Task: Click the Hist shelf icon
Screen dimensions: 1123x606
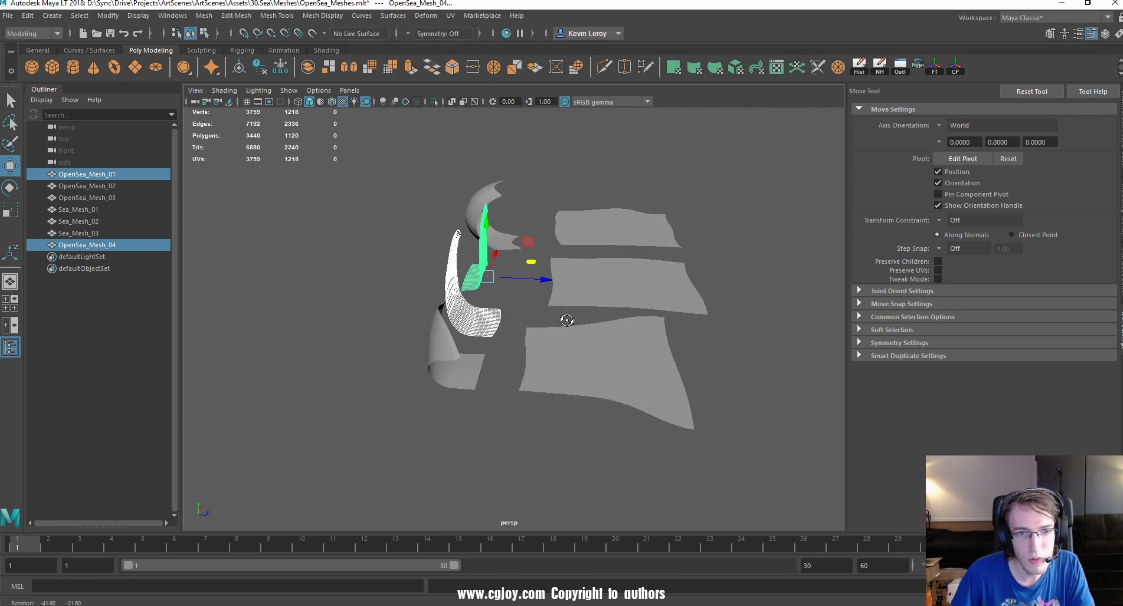Action: [x=859, y=67]
